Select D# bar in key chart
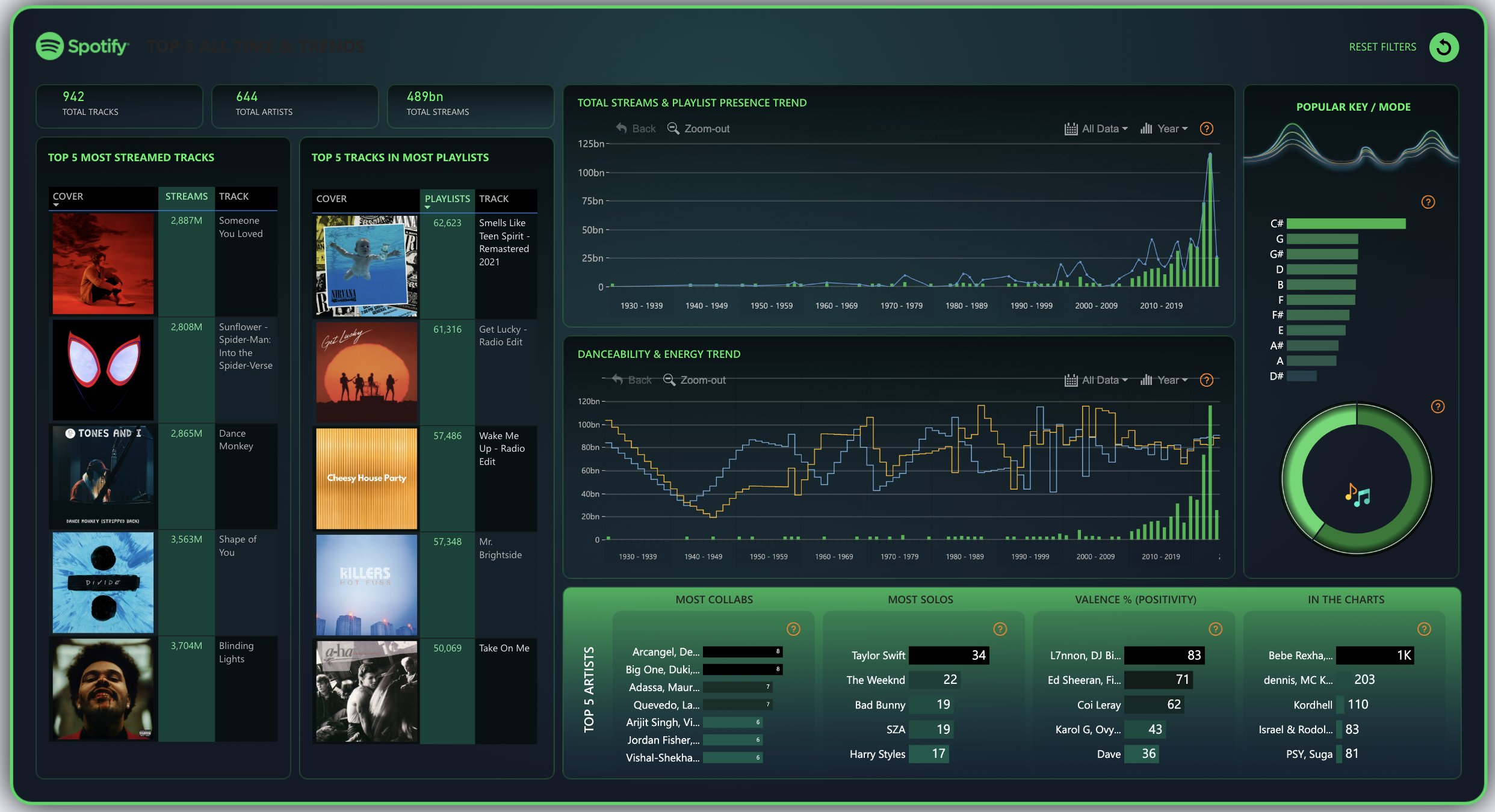1495x812 pixels. (1301, 376)
